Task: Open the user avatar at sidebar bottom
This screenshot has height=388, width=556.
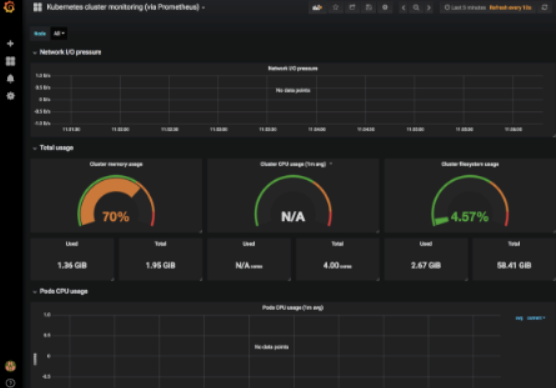Action: tap(10, 366)
